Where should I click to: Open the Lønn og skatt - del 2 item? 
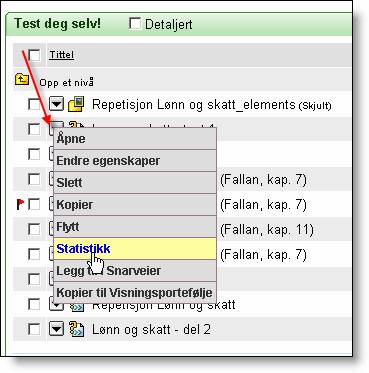point(151,329)
